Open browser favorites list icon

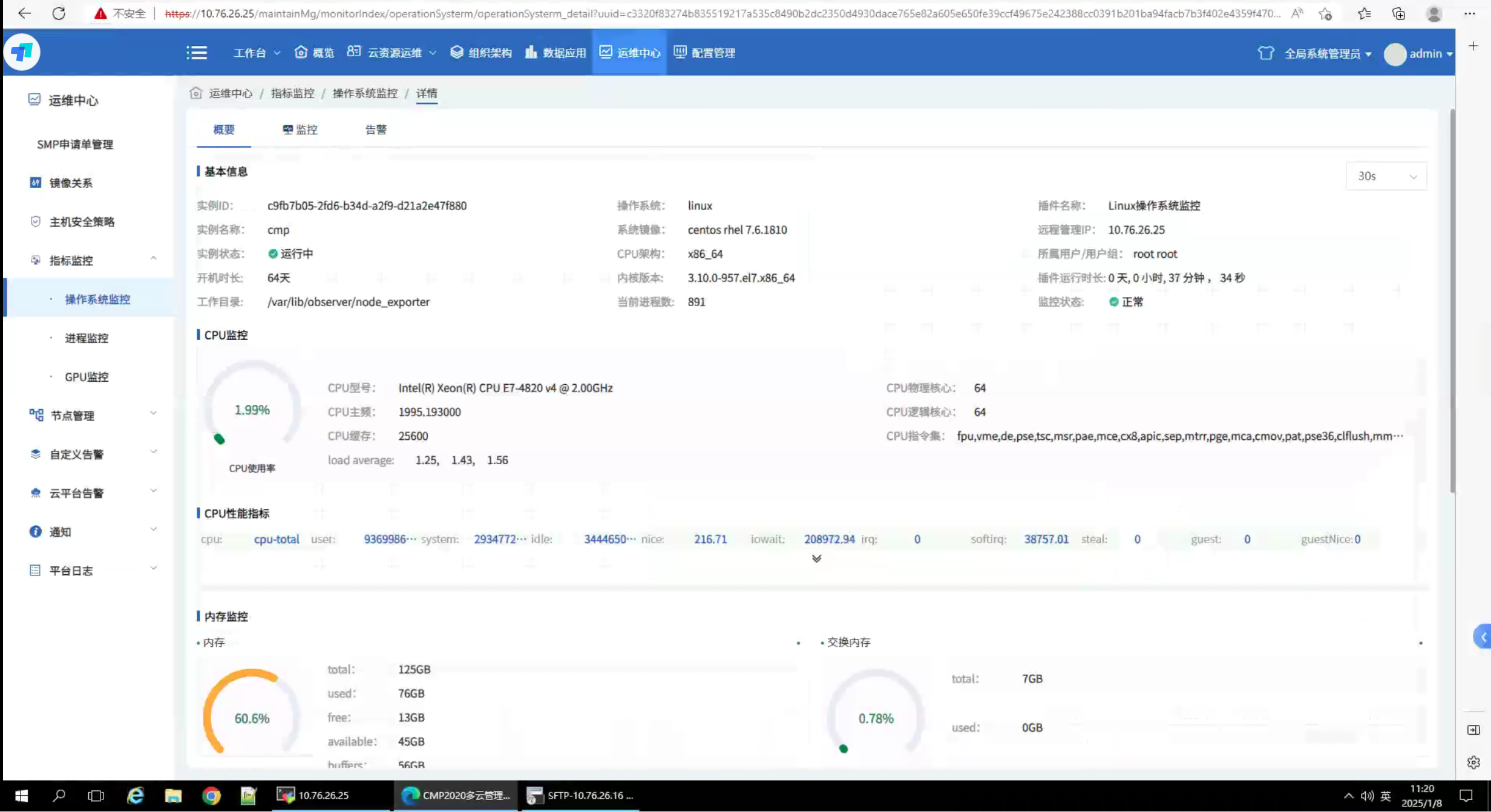(1364, 13)
